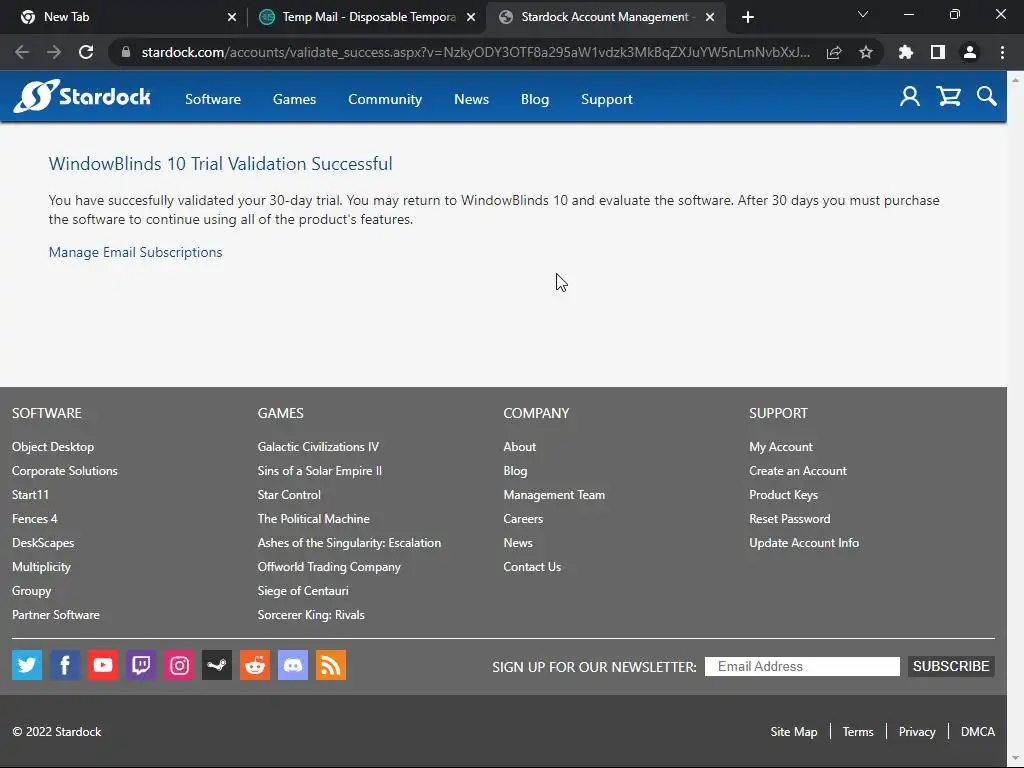Open the Reset Password link

coord(790,519)
